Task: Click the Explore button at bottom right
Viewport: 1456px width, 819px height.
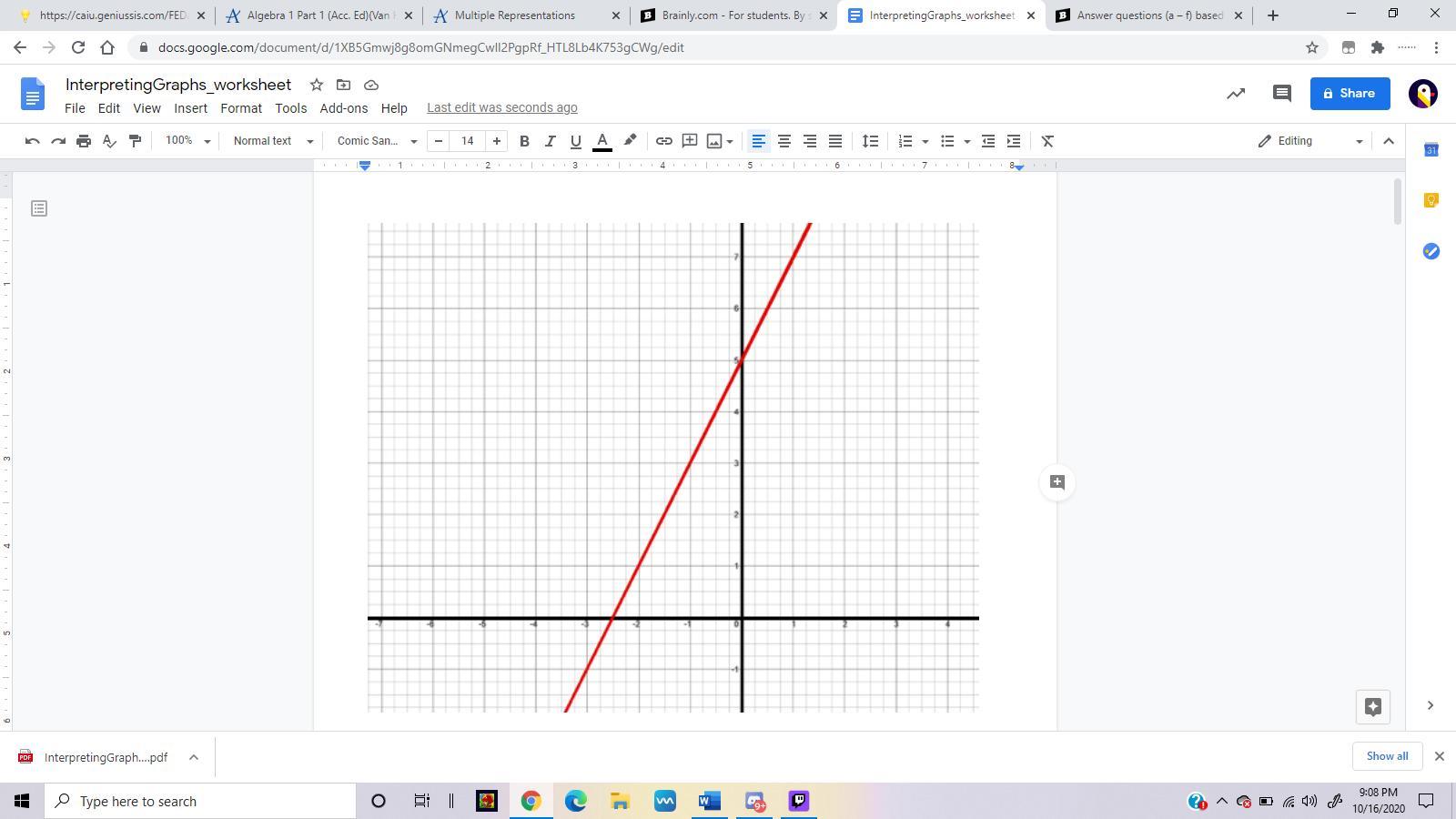Action: (x=1373, y=706)
